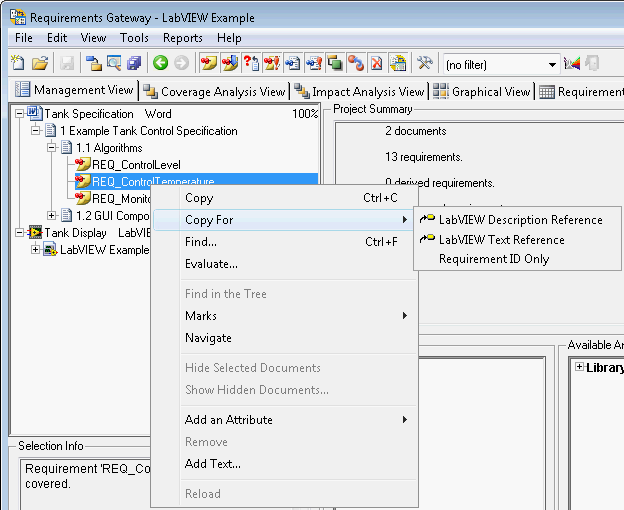
Task: Open the Reports menu in menu bar
Action: (182, 38)
